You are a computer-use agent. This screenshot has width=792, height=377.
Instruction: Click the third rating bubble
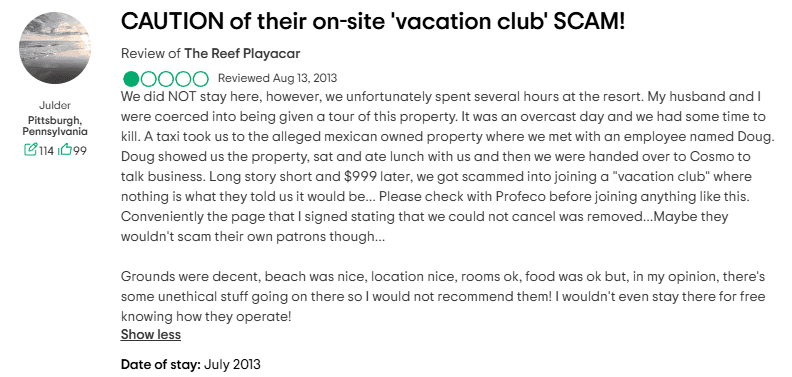tap(166, 79)
